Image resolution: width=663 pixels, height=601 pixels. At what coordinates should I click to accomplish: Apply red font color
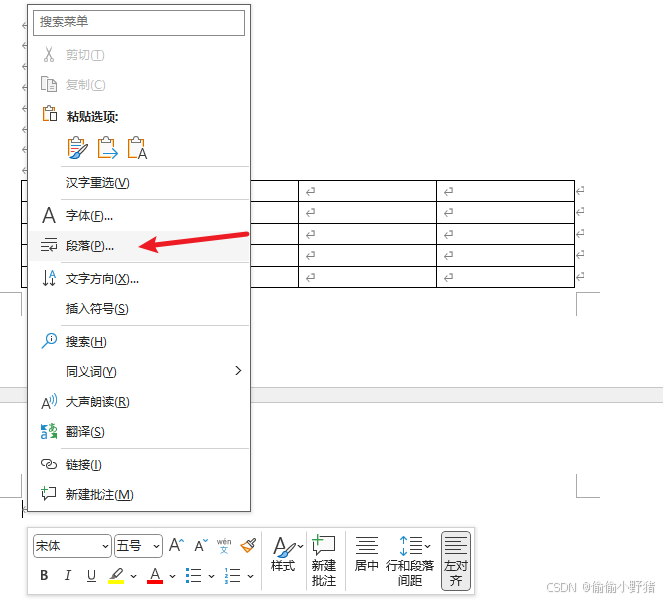[155, 576]
